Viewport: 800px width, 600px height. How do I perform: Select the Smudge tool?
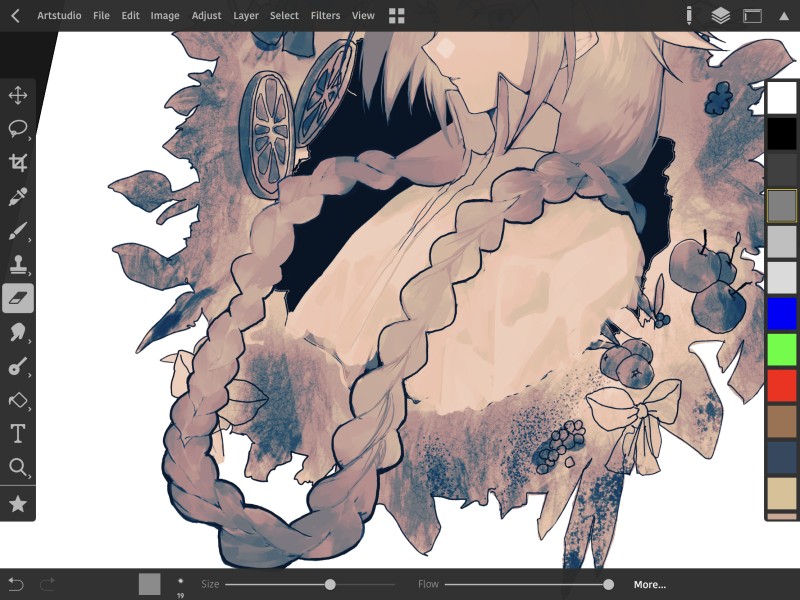tap(18, 332)
